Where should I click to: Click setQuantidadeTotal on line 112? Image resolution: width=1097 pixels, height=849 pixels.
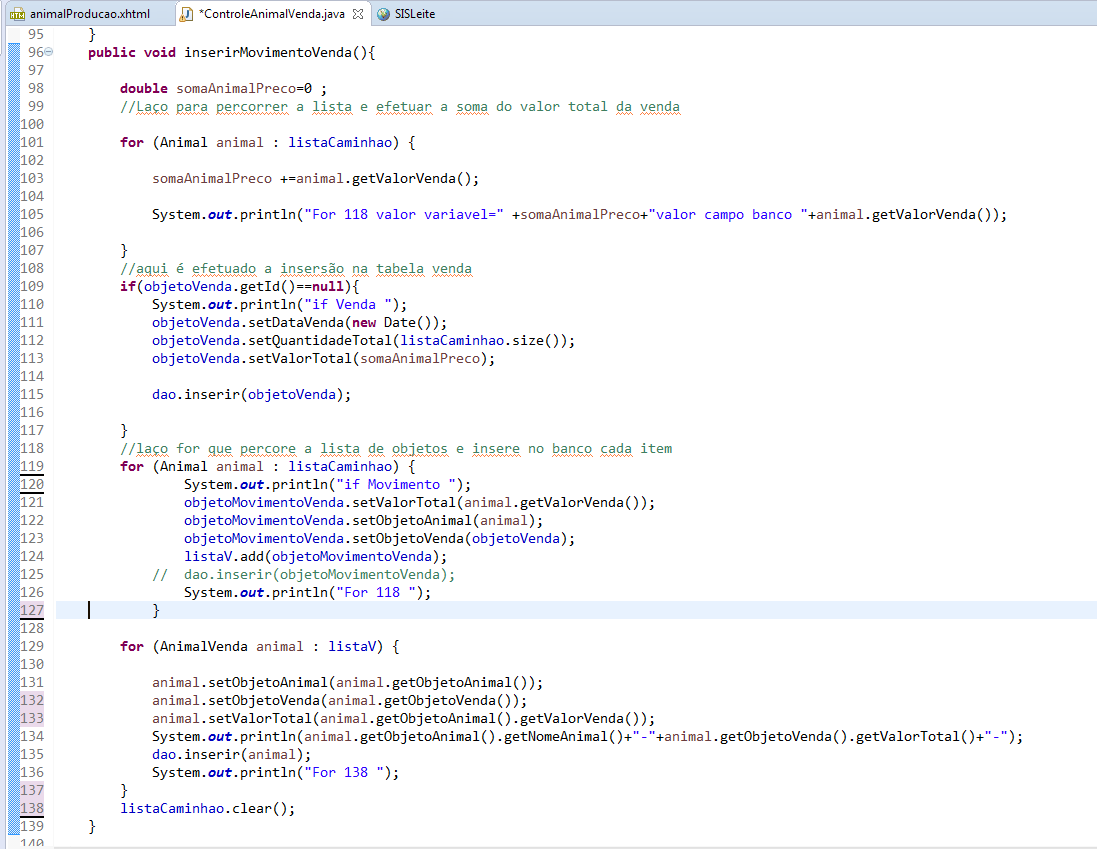point(320,341)
